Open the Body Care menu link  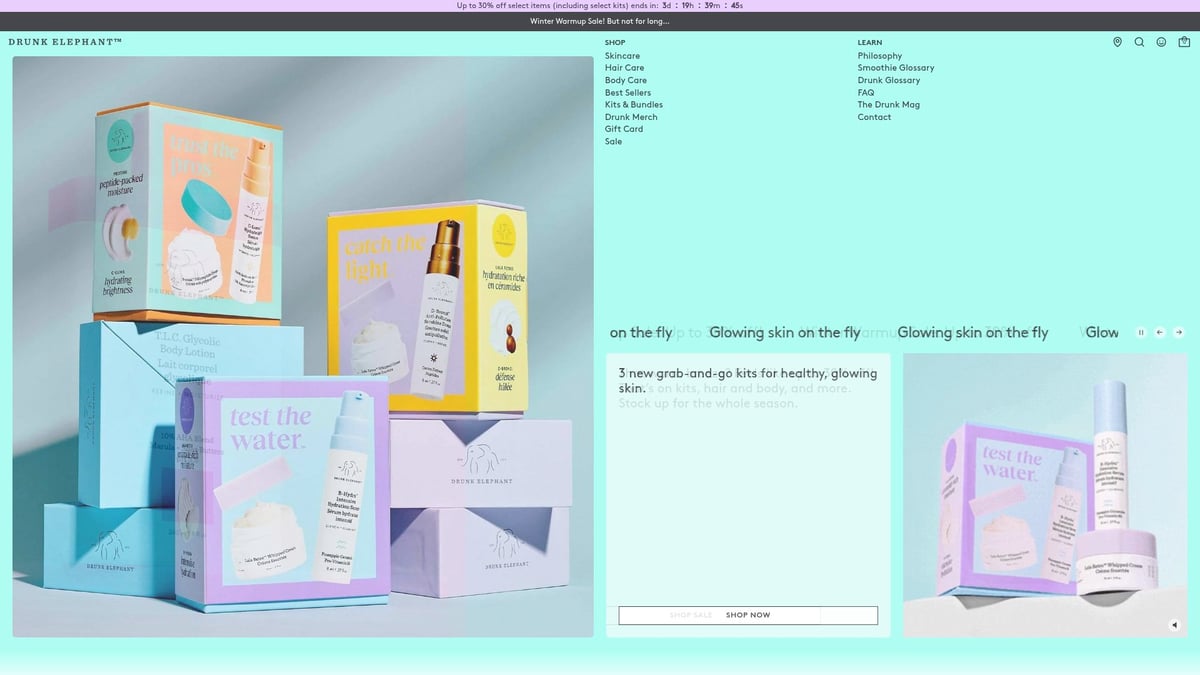(x=626, y=80)
